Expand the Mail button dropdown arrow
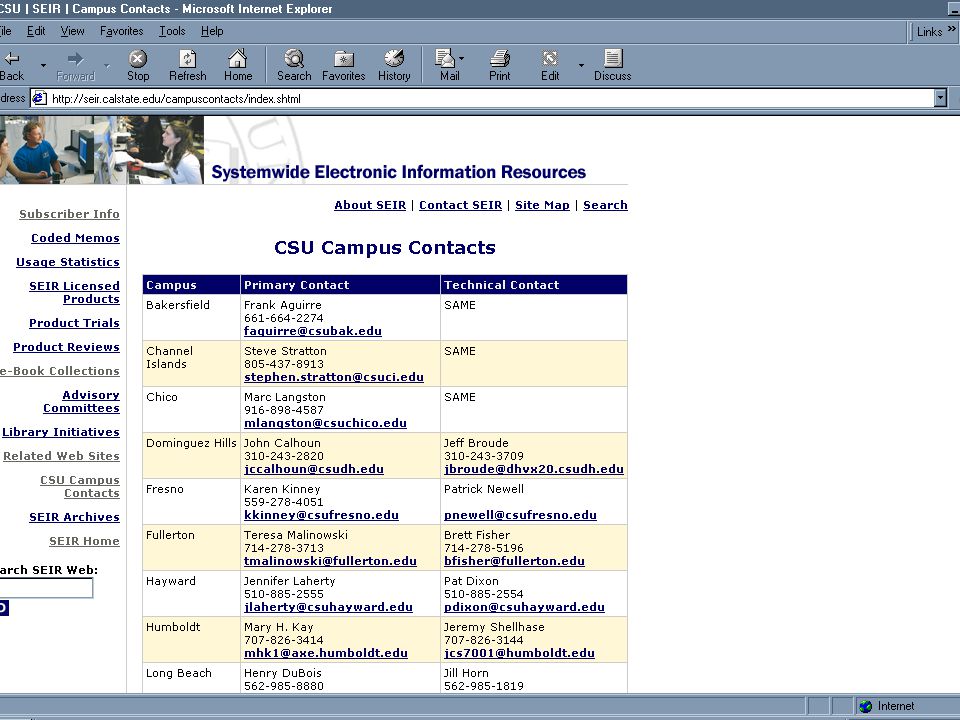This screenshot has width=960, height=720. pyautogui.click(x=461, y=58)
